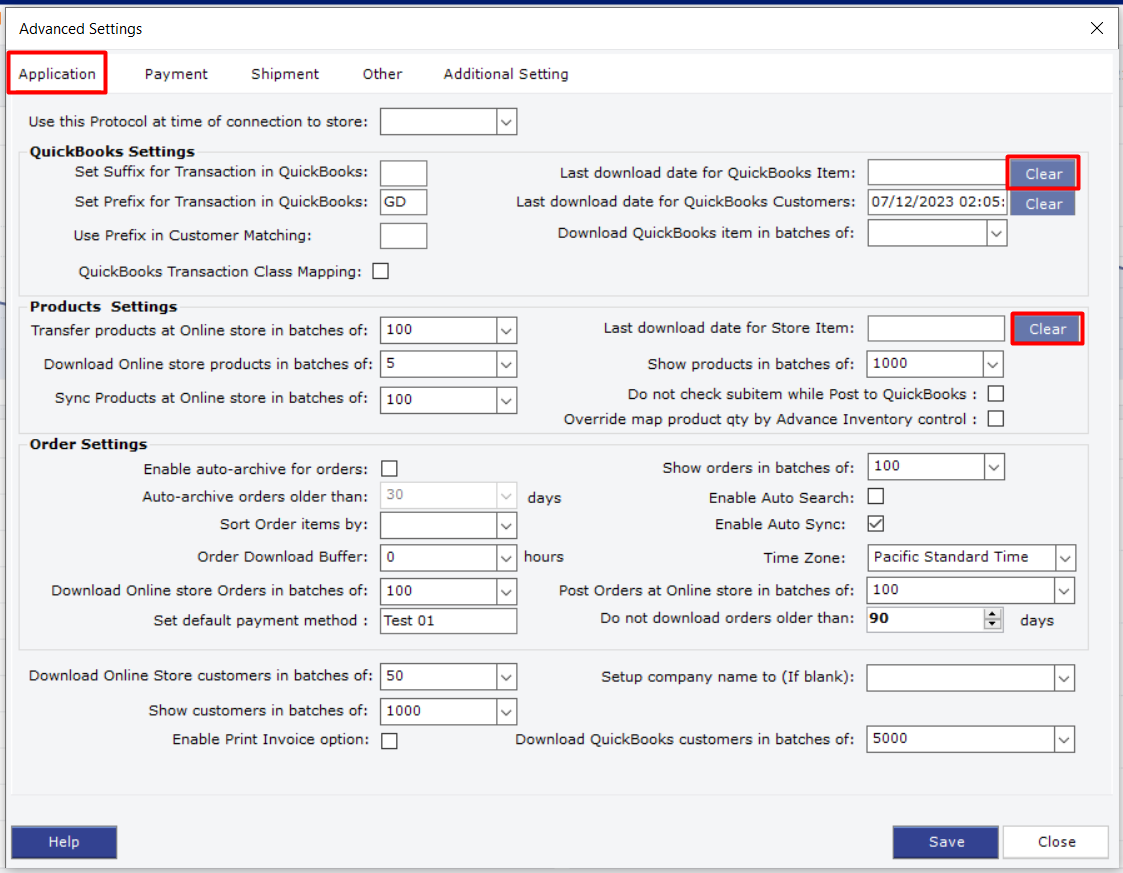Click the Save button
Viewport: 1123px width, 873px height.
pos(945,842)
